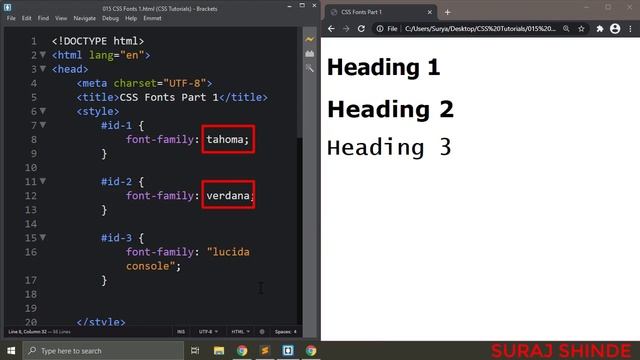Screen dimensions: 640x360
Task: Open second Chrome icon on taskbar
Action: pos(311,351)
